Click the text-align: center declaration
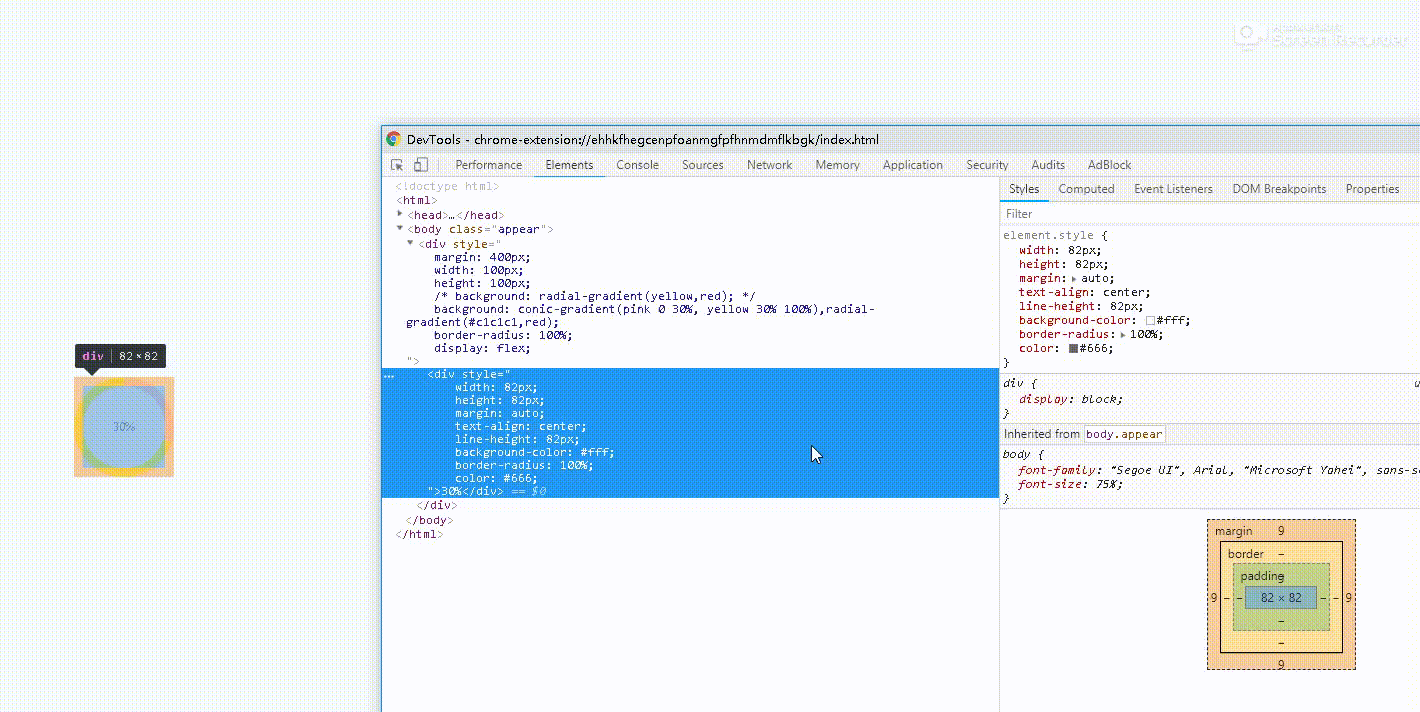 pyautogui.click(x=1084, y=293)
